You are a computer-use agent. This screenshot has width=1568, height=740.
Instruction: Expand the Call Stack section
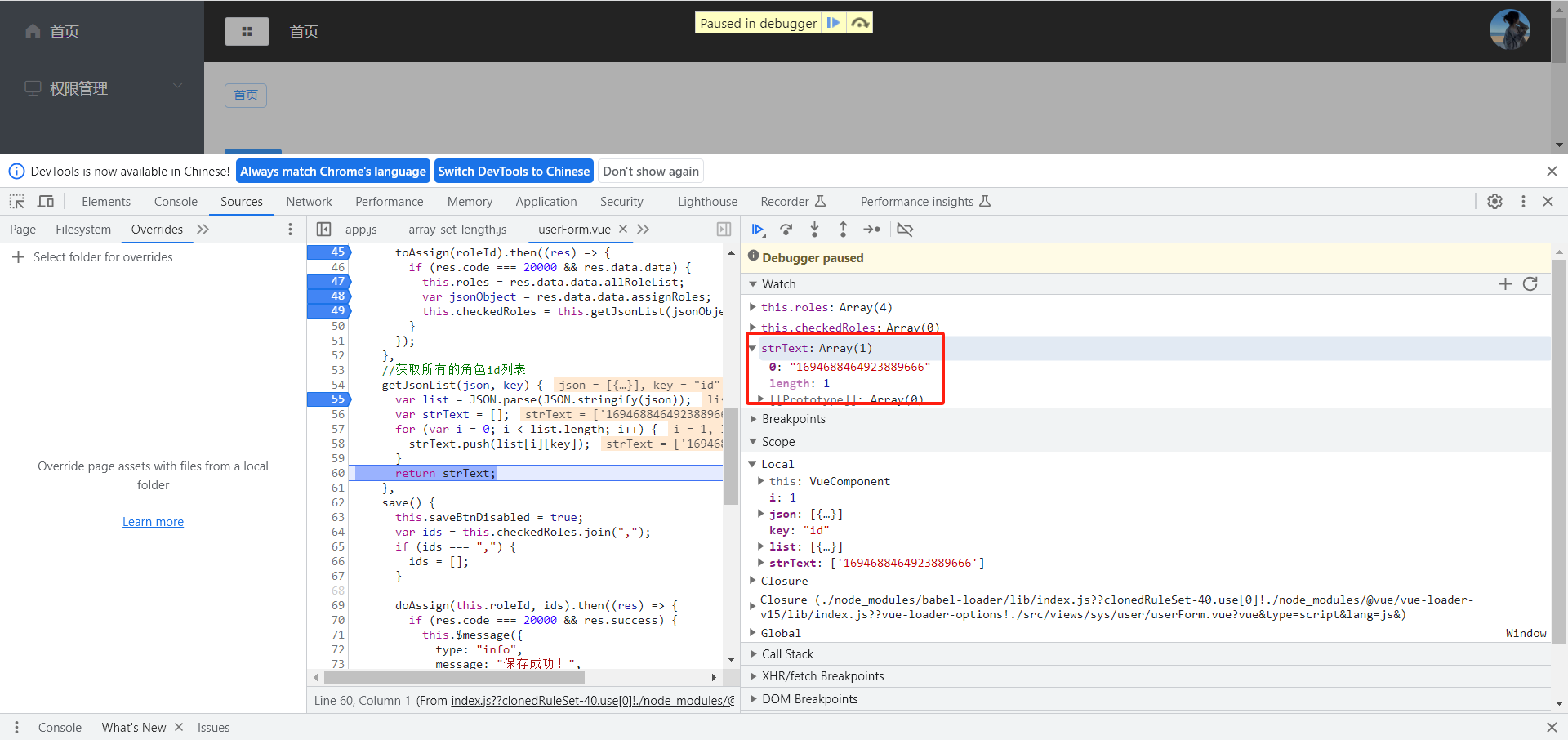click(787, 654)
